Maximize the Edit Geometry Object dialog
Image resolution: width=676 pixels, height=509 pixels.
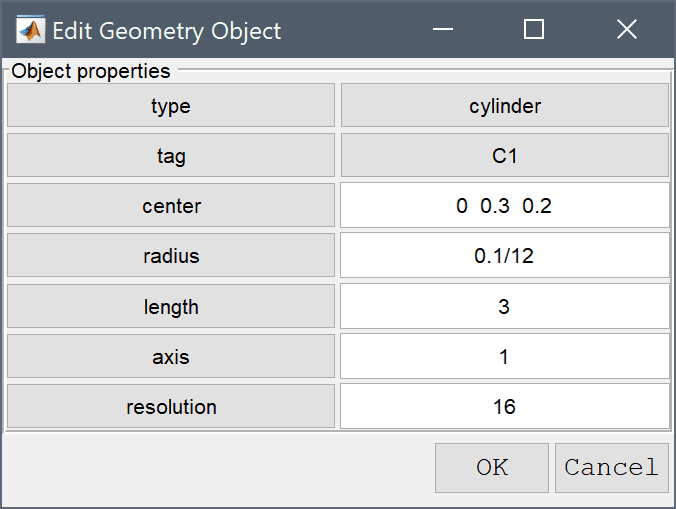(x=534, y=30)
